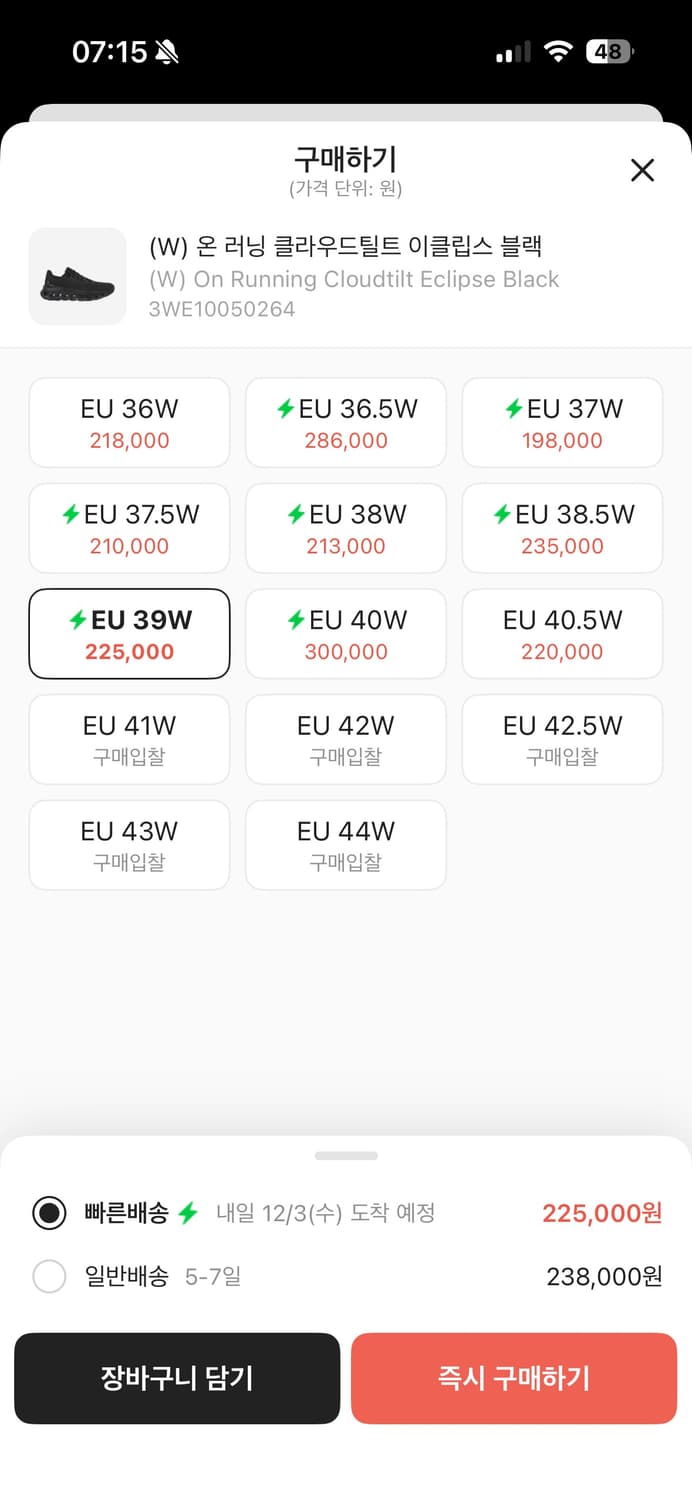The image size is (692, 1500).
Task: Tap the delivery panel drag handle
Action: (346, 1156)
